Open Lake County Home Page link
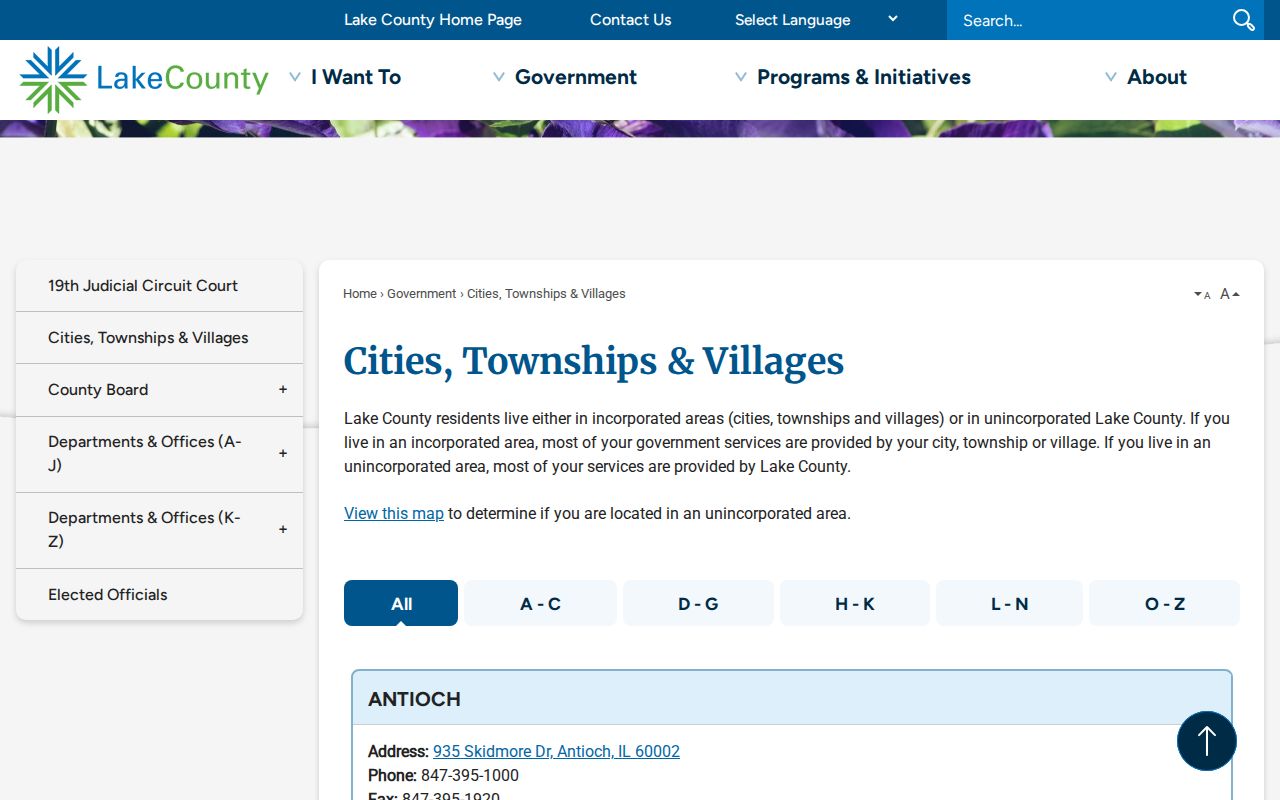Screen dimensions: 1280x800 (x=433, y=20)
